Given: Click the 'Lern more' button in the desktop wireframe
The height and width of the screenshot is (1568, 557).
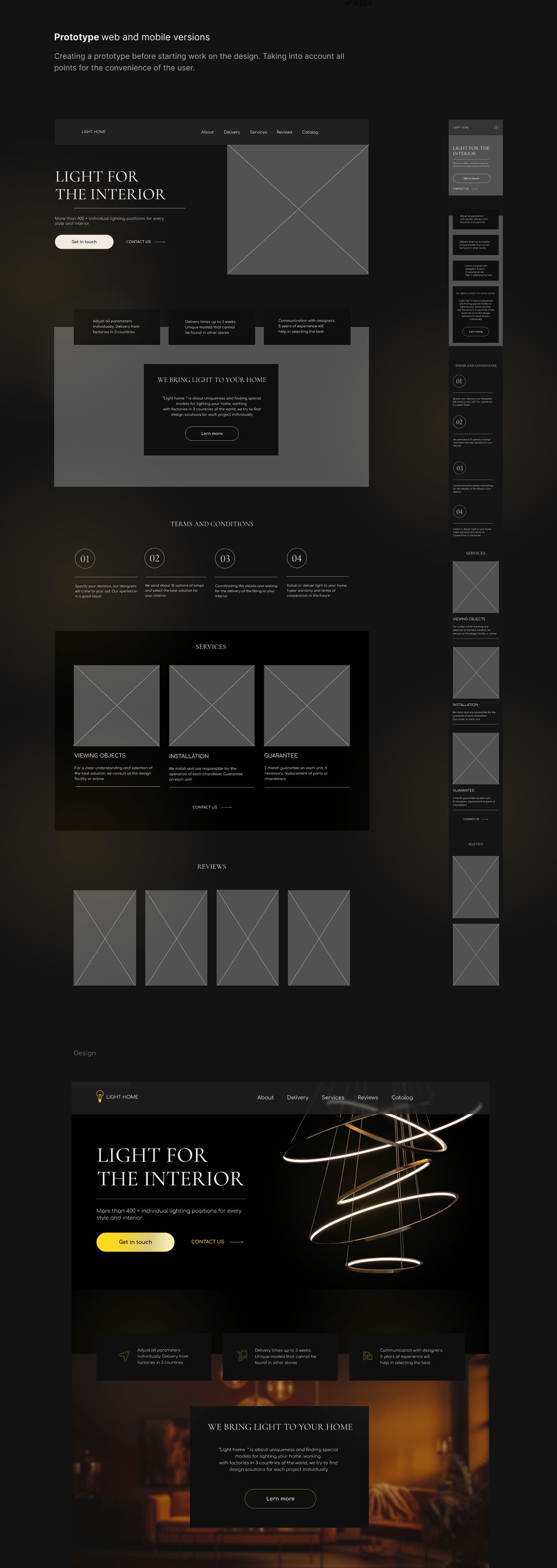Looking at the screenshot, I should tap(212, 433).
